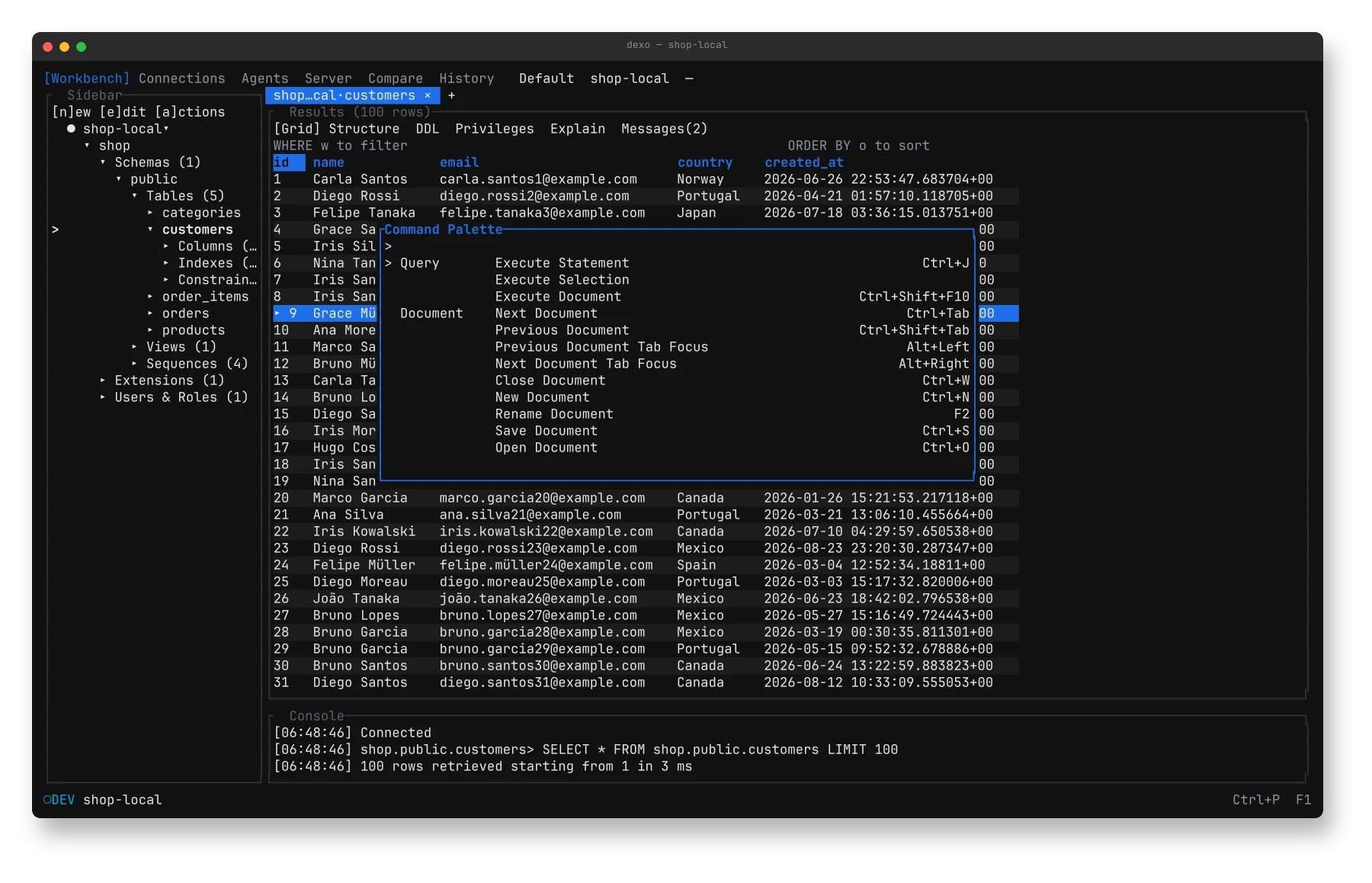The height and width of the screenshot is (883, 1372).
Task: Choose Close Document in command palette
Action: coord(677,380)
